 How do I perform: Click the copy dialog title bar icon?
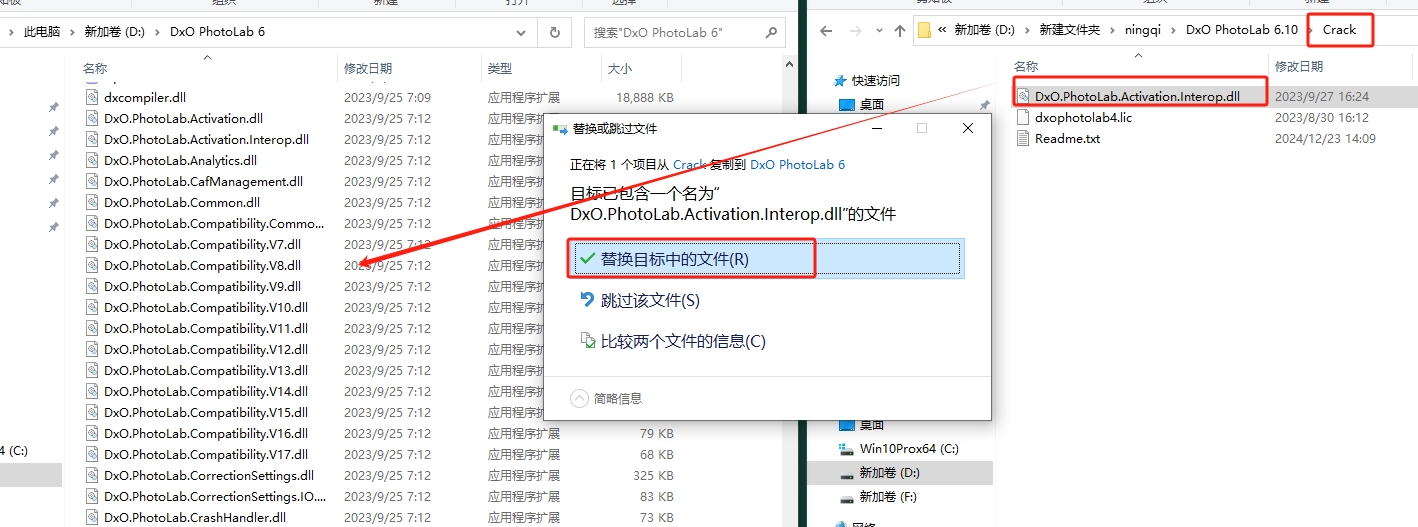(559, 129)
